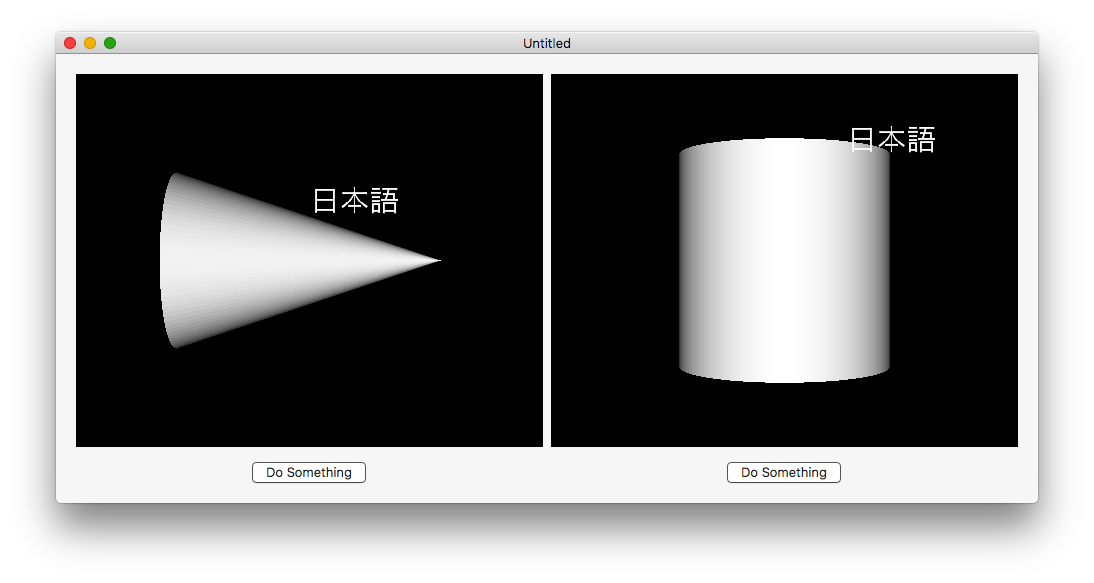This screenshot has width=1094, height=583.
Task: Select the pointed tip of the cone
Action: tap(437, 260)
